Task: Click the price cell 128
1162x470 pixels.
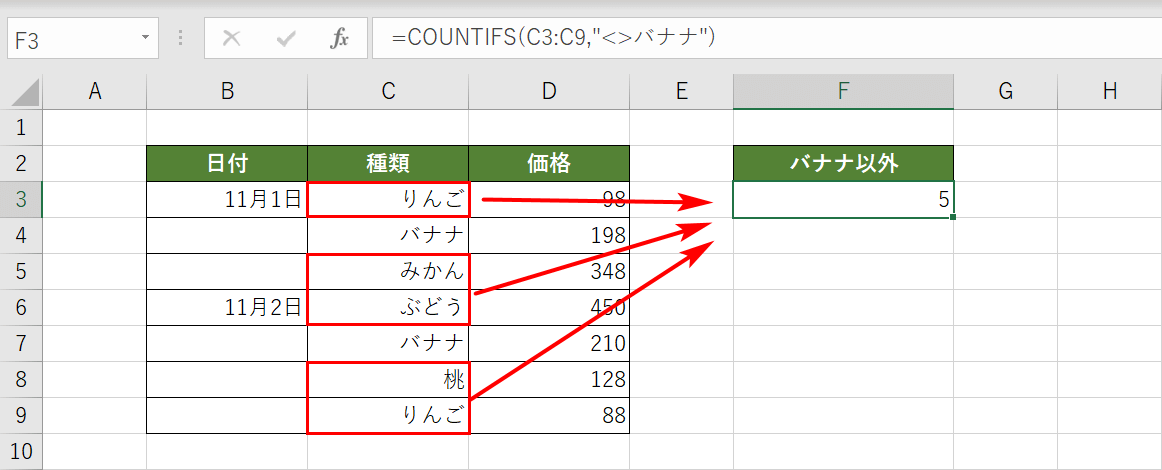Action: [548, 380]
